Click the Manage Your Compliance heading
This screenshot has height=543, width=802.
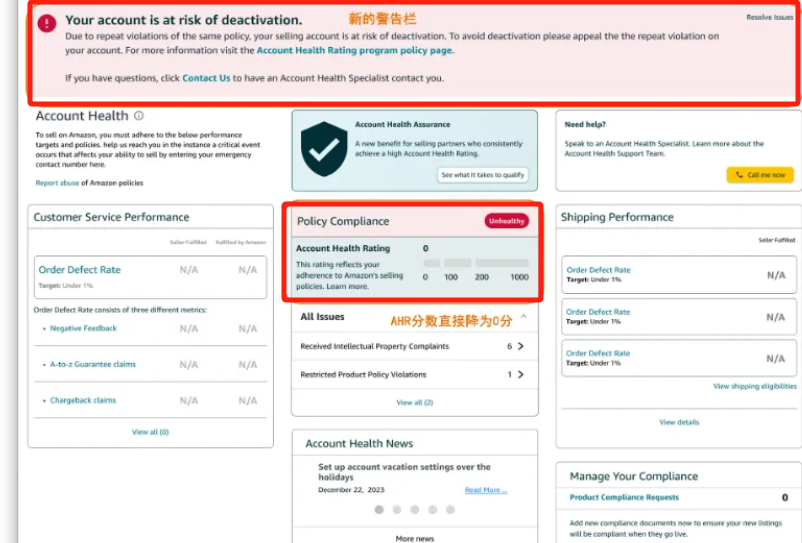click(x=633, y=476)
